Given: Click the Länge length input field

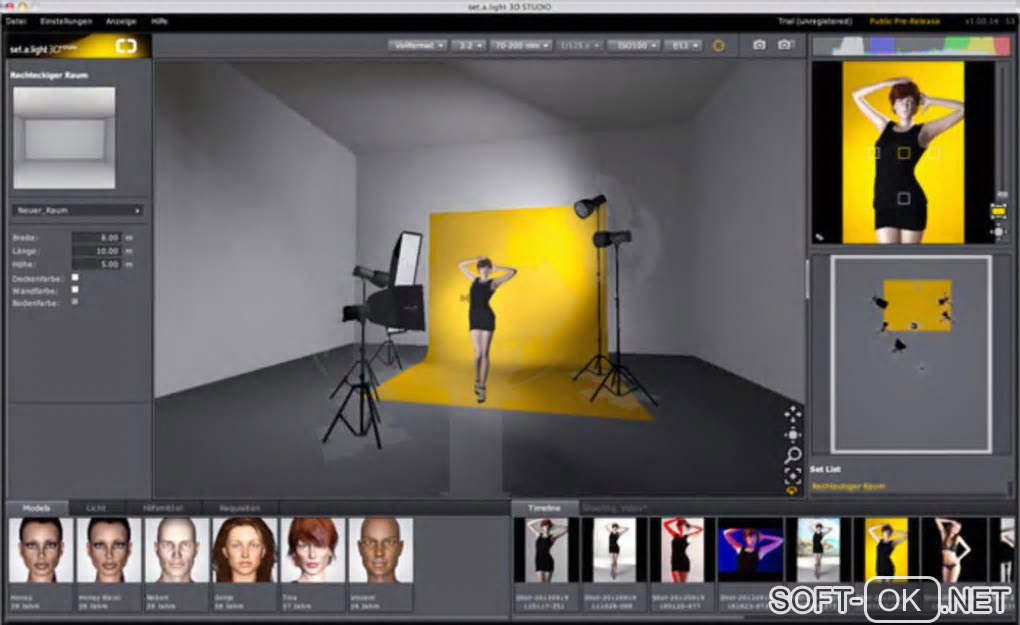Looking at the screenshot, I should 96,251.
